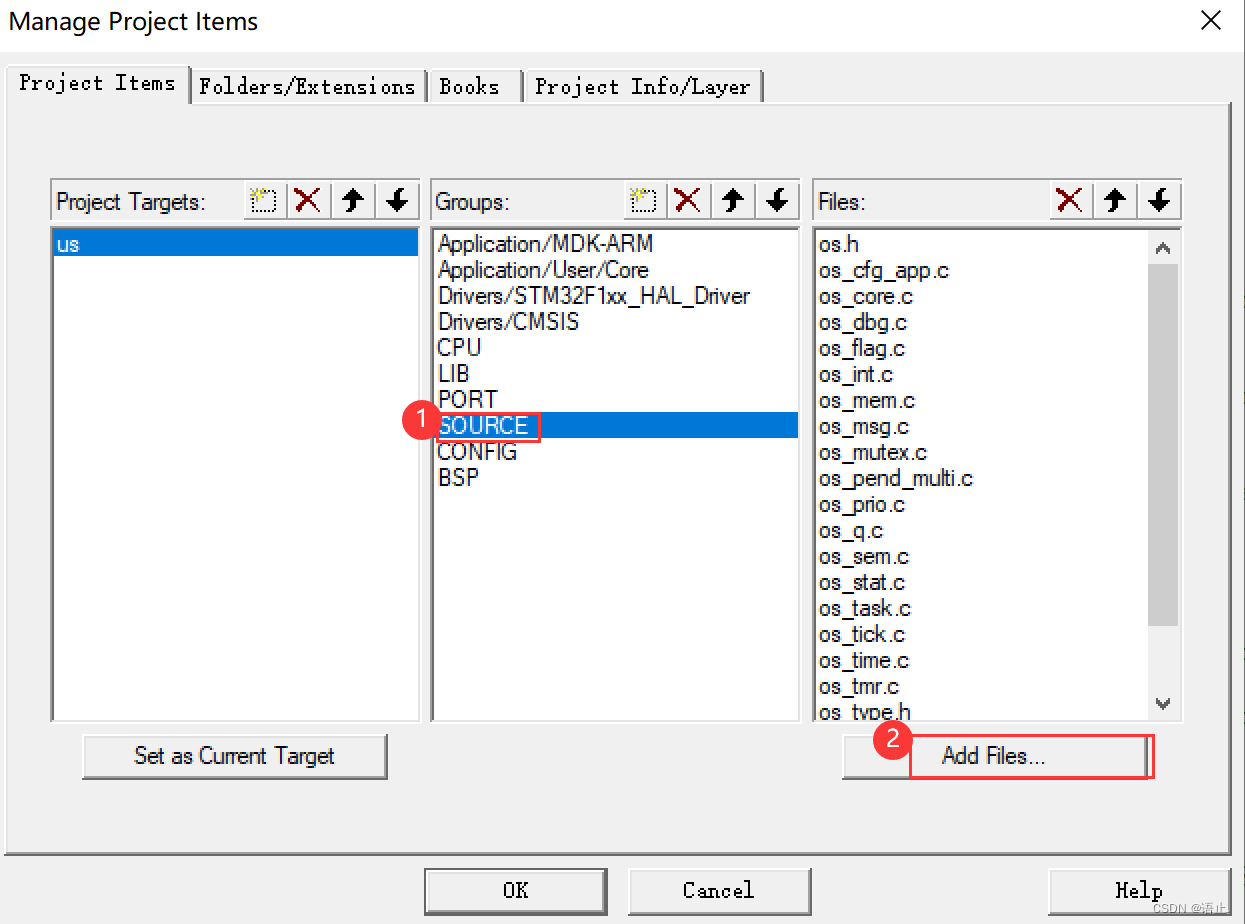Move a file up in the Files list
Image resolution: width=1245 pixels, height=924 pixels.
(1114, 200)
